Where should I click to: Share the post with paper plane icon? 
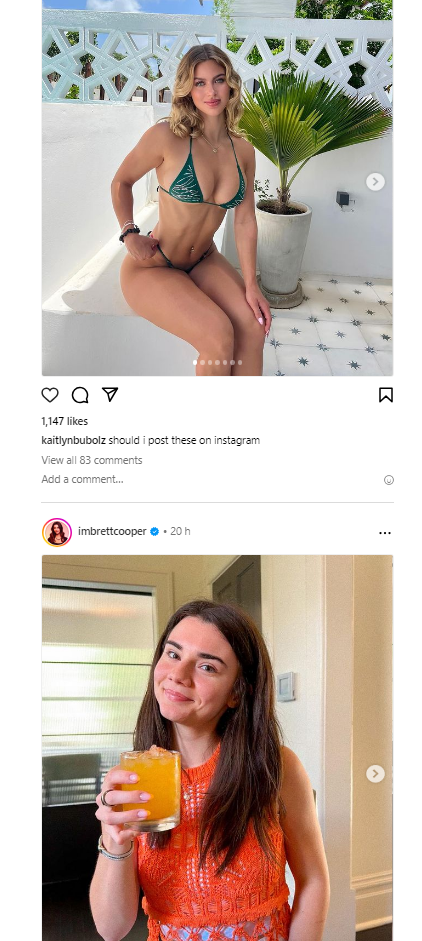pyautogui.click(x=110, y=394)
